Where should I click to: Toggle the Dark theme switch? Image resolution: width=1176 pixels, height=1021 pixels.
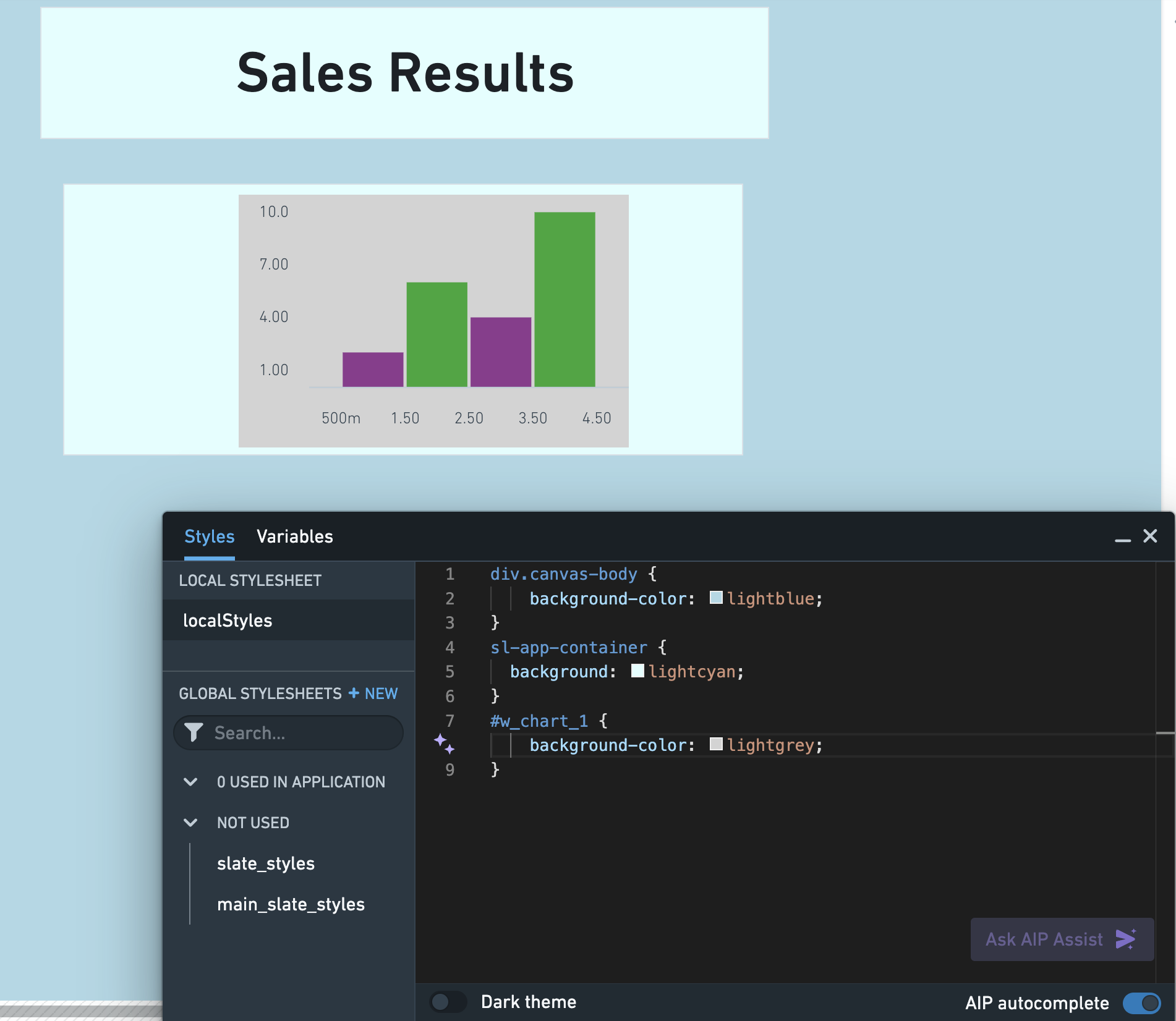(448, 1002)
